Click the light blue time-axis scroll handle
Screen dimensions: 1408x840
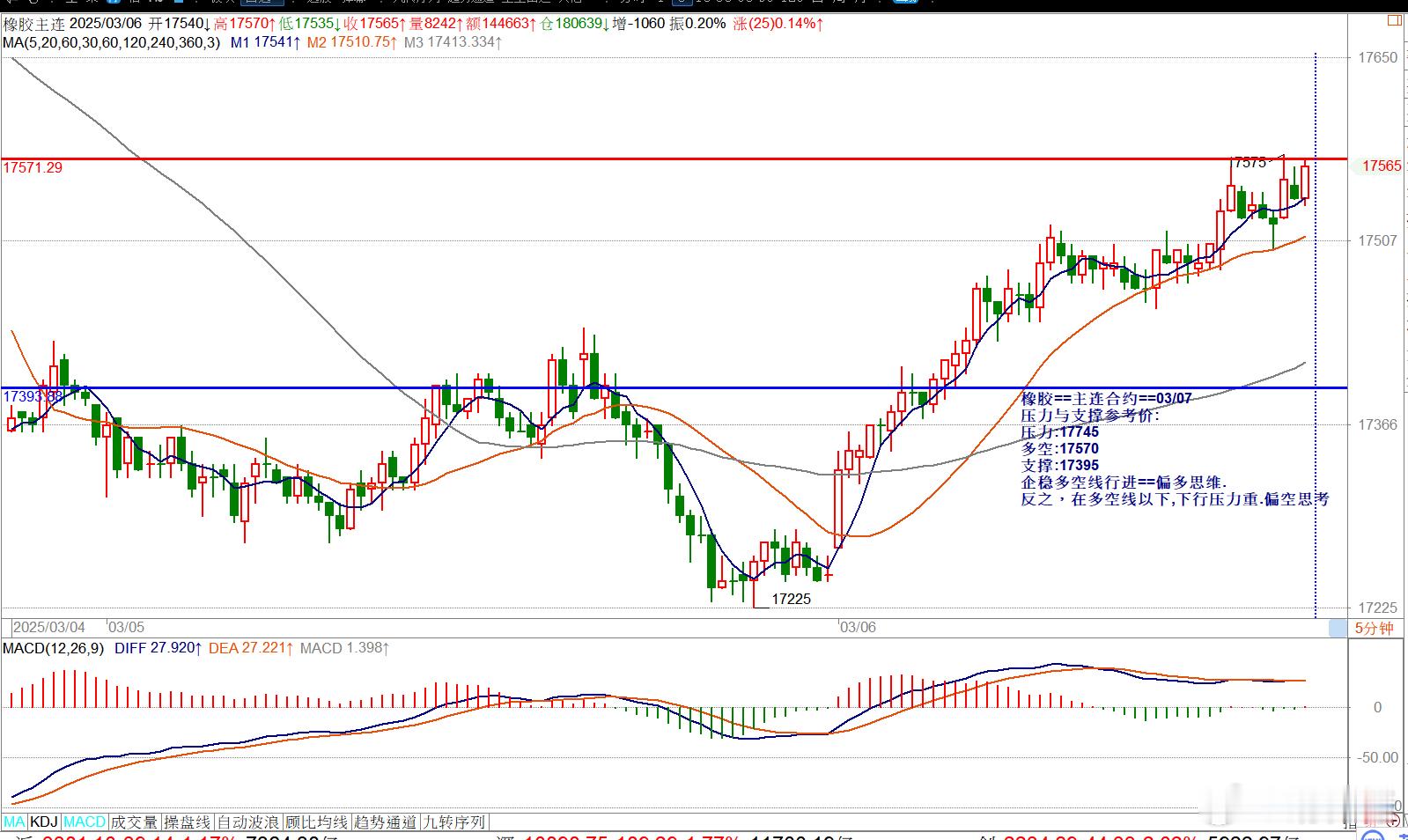[x=1338, y=628]
